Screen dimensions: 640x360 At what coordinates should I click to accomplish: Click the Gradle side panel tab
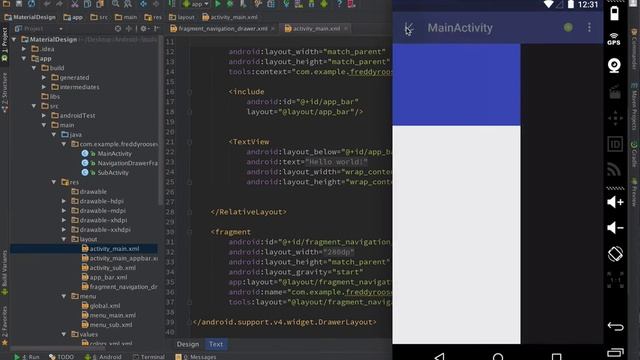tap(634, 154)
